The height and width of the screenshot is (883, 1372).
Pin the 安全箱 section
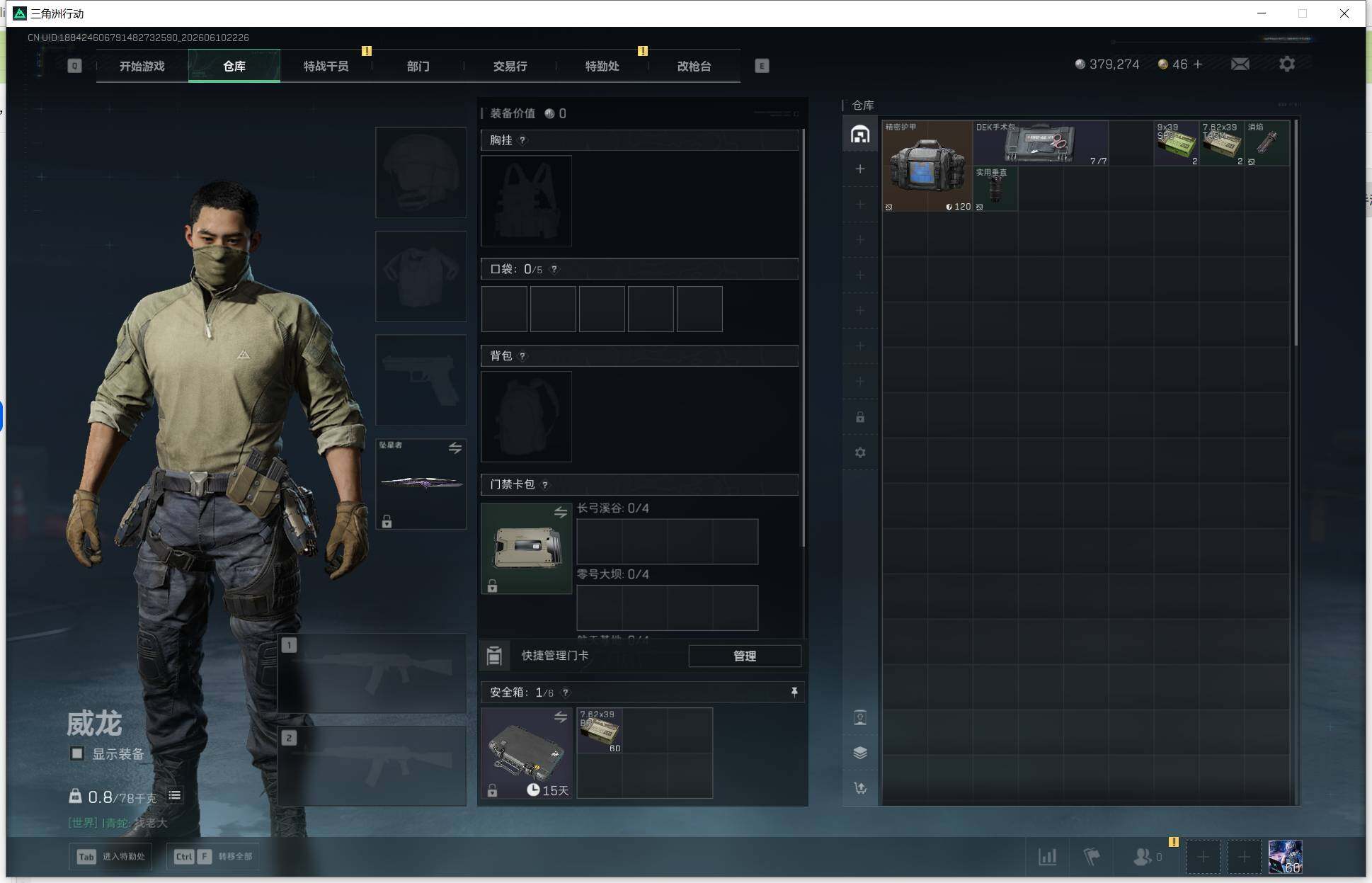pyautogui.click(x=794, y=692)
